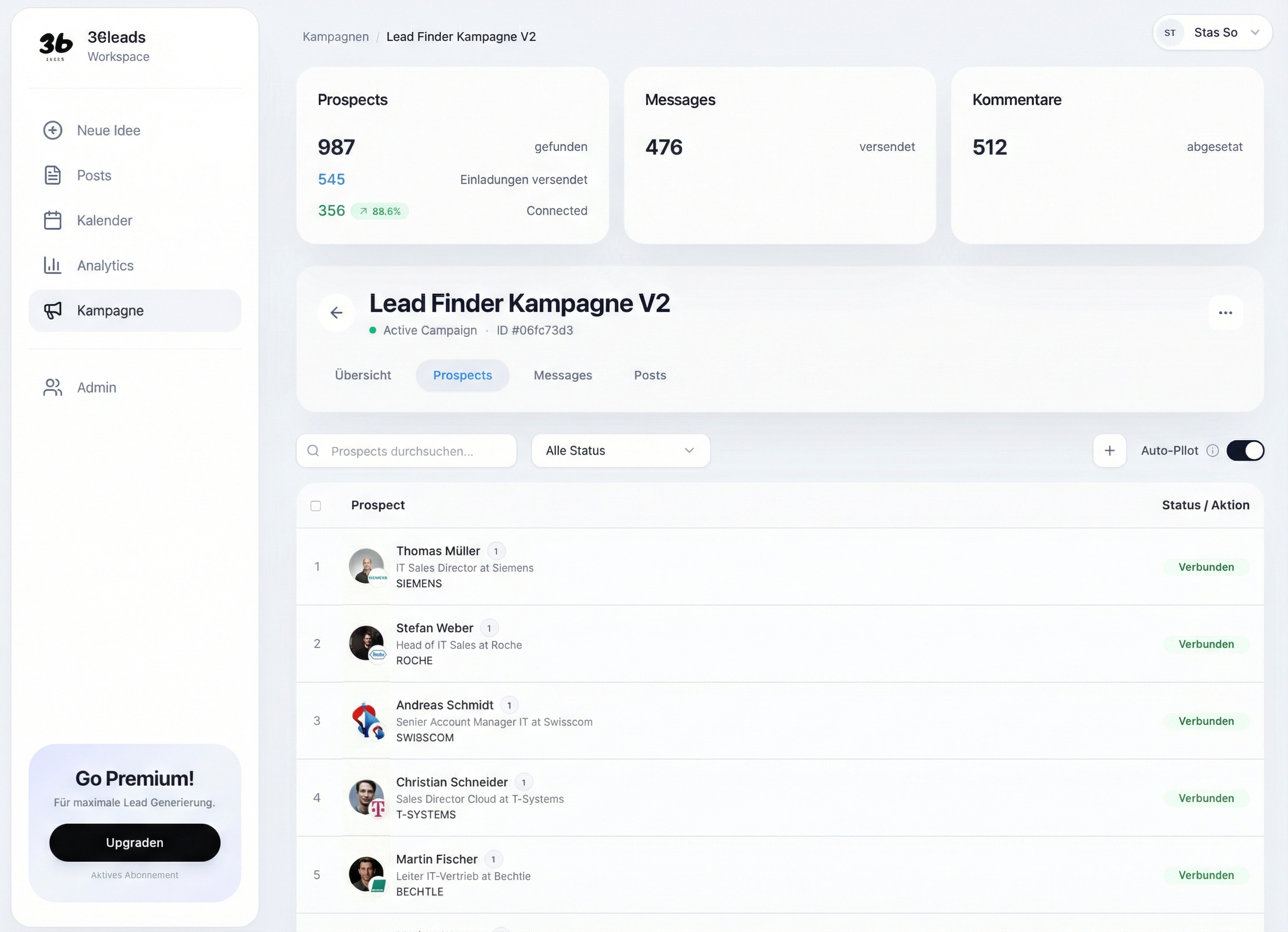Viewport: 1288px width, 932px height.
Task: Disable the Auto-Pilot switch
Action: 1246,451
